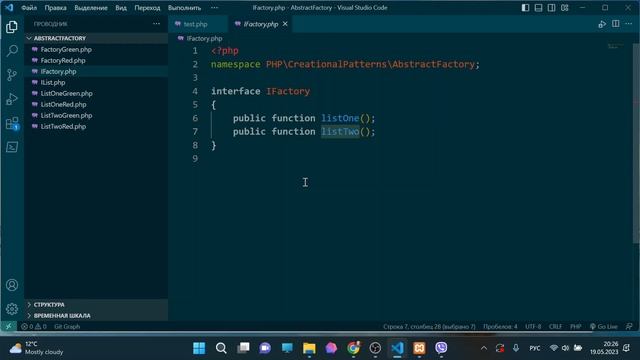Open Source Control view
640x360 pixels.
point(12,75)
